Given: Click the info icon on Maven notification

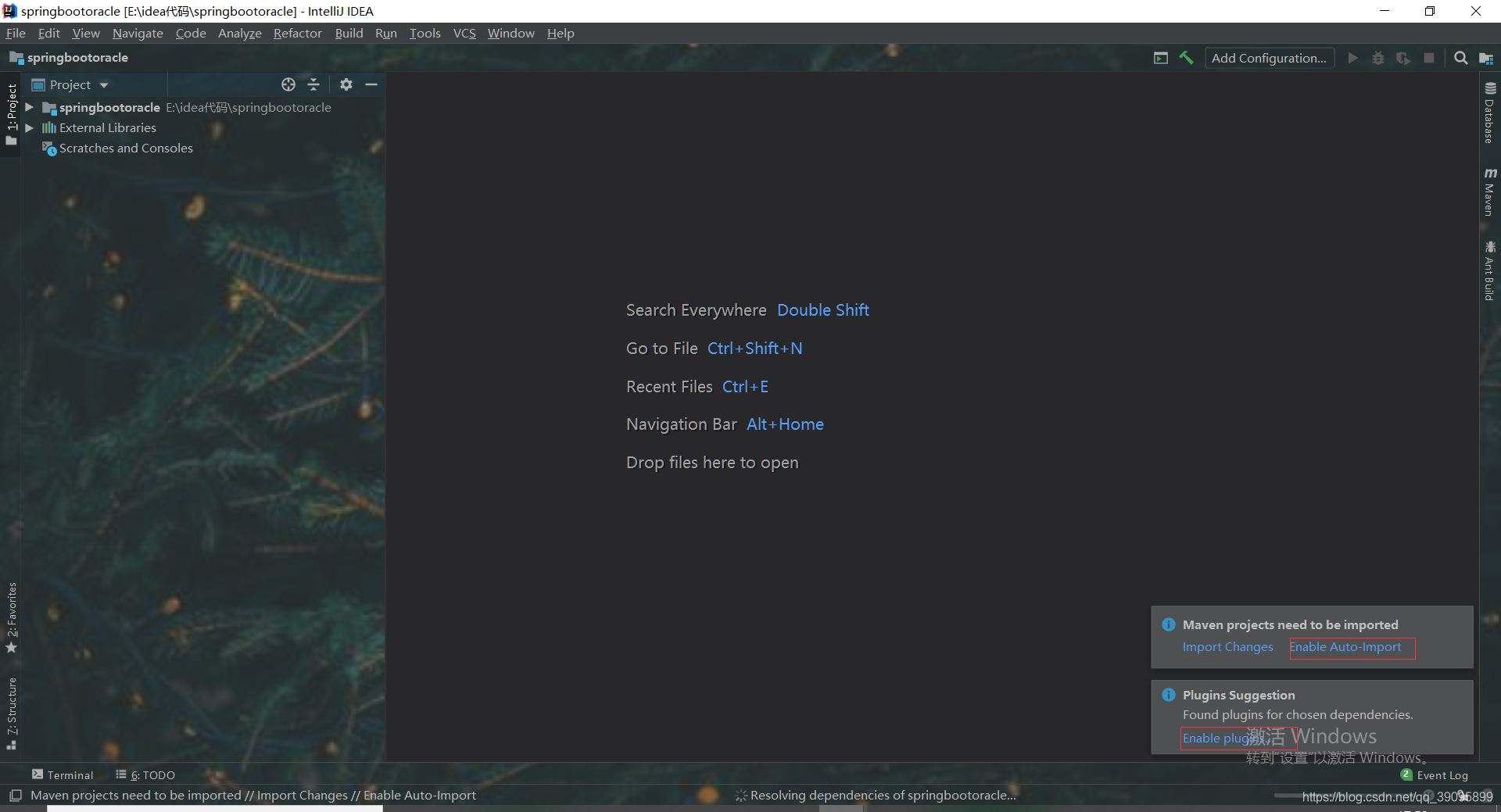Looking at the screenshot, I should pos(1169,624).
